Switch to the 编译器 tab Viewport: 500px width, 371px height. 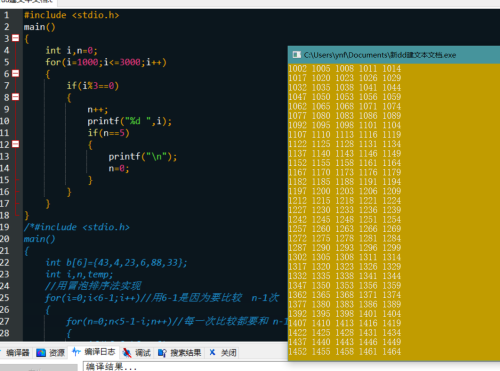click(x=17, y=353)
